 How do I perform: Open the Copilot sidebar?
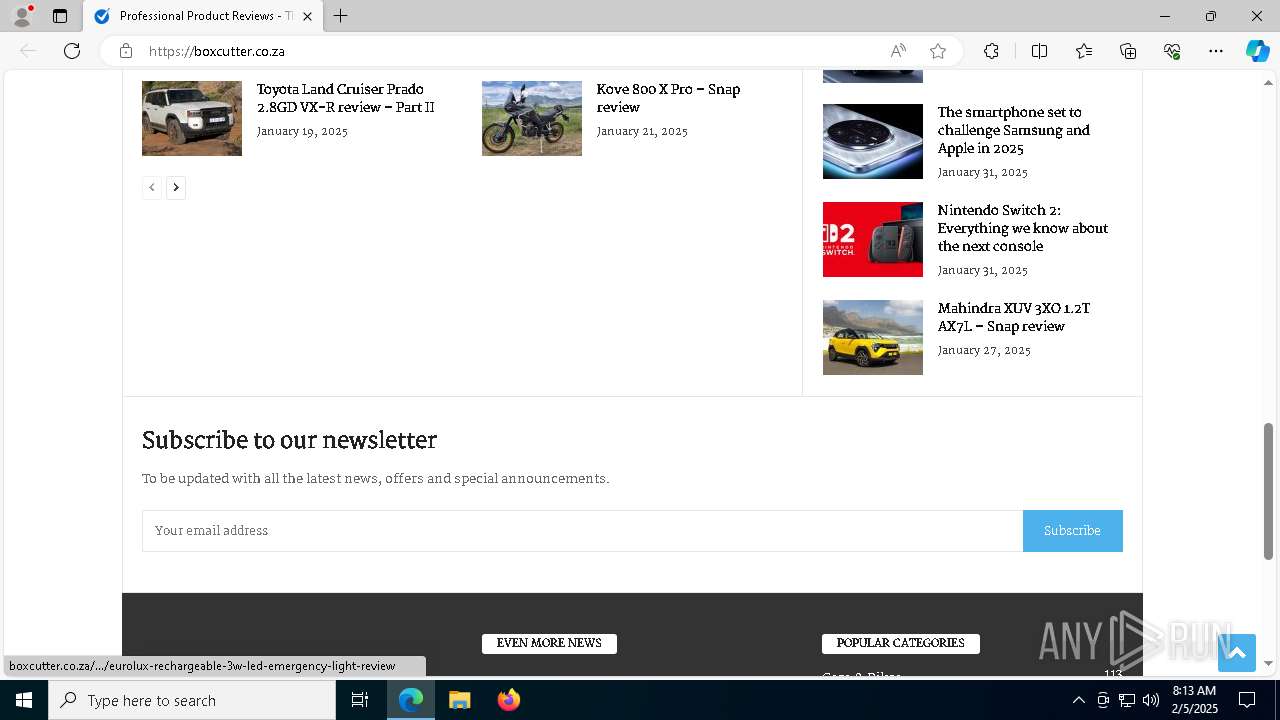pyautogui.click(x=1257, y=51)
